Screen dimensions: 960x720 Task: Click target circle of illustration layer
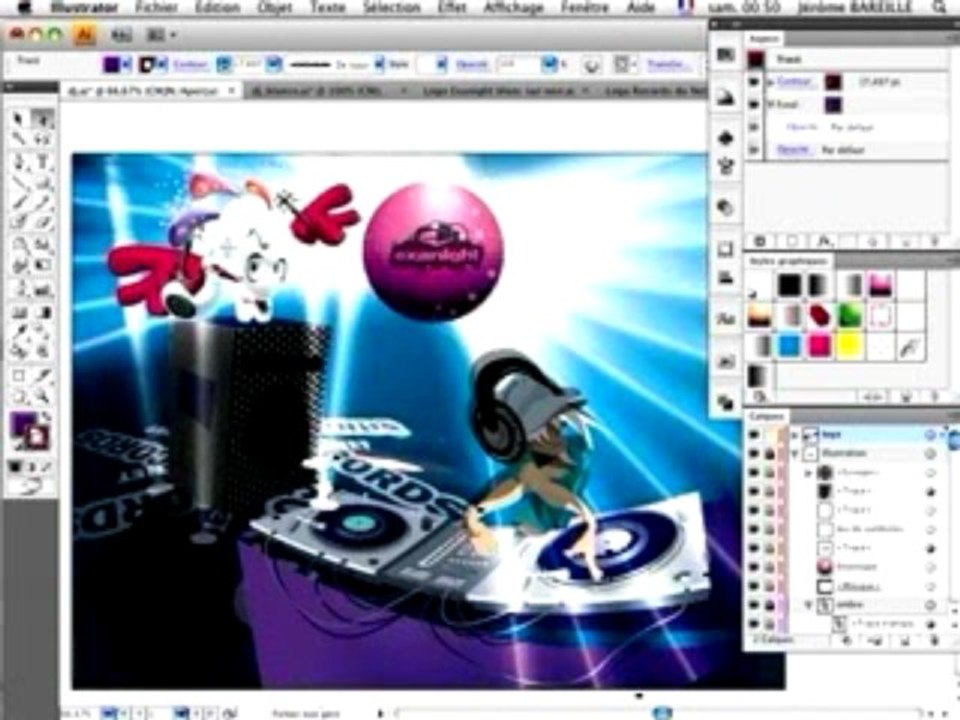coord(930,454)
